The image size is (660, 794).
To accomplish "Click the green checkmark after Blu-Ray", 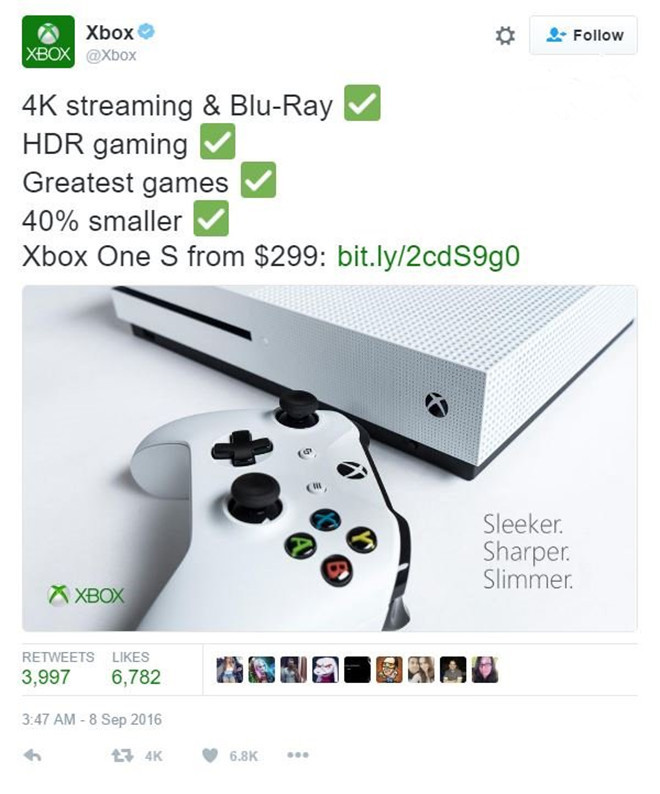I will 362,103.
